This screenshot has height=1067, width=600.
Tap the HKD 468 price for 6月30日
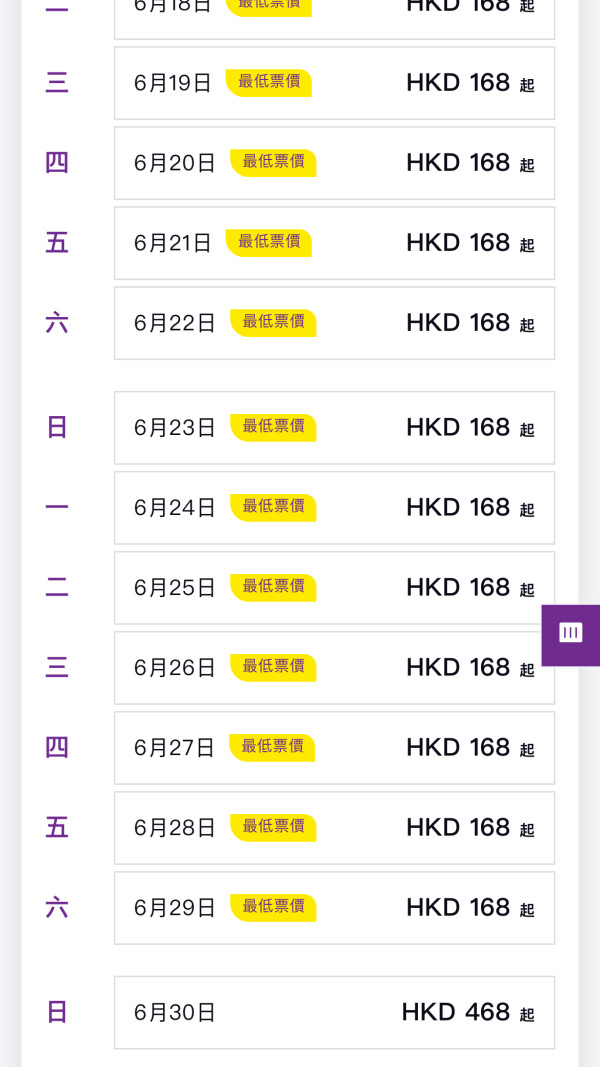pyautogui.click(x=456, y=1012)
